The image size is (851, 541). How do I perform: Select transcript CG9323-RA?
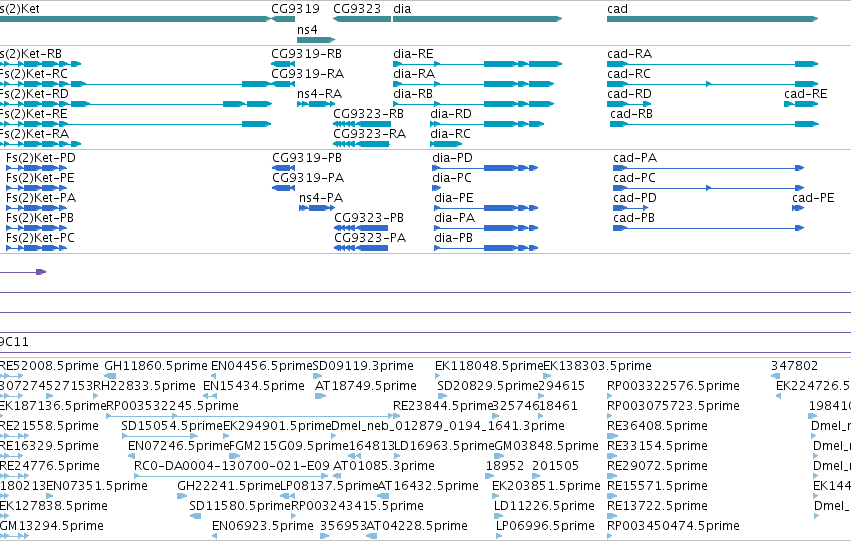(361, 144)
